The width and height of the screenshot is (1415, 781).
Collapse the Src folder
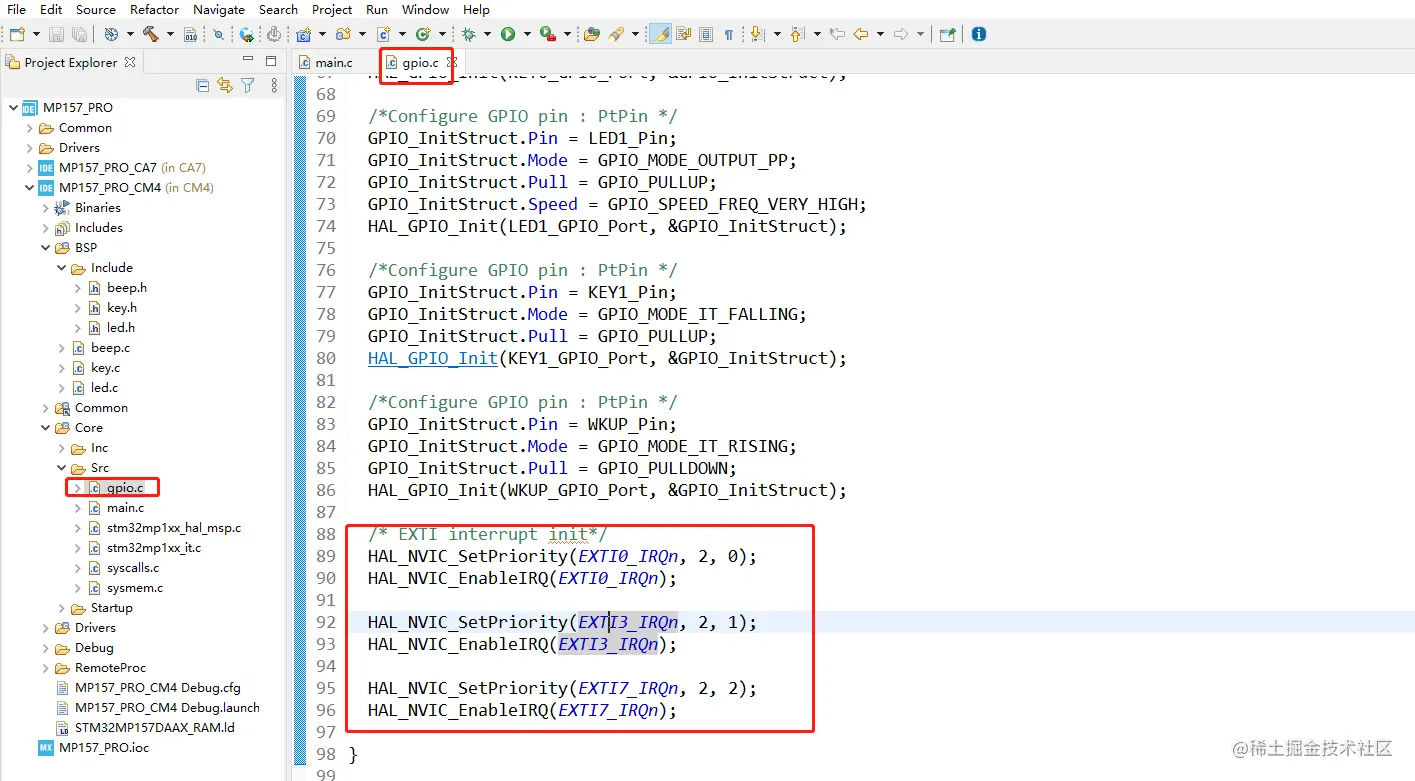[x=61, y=468]
